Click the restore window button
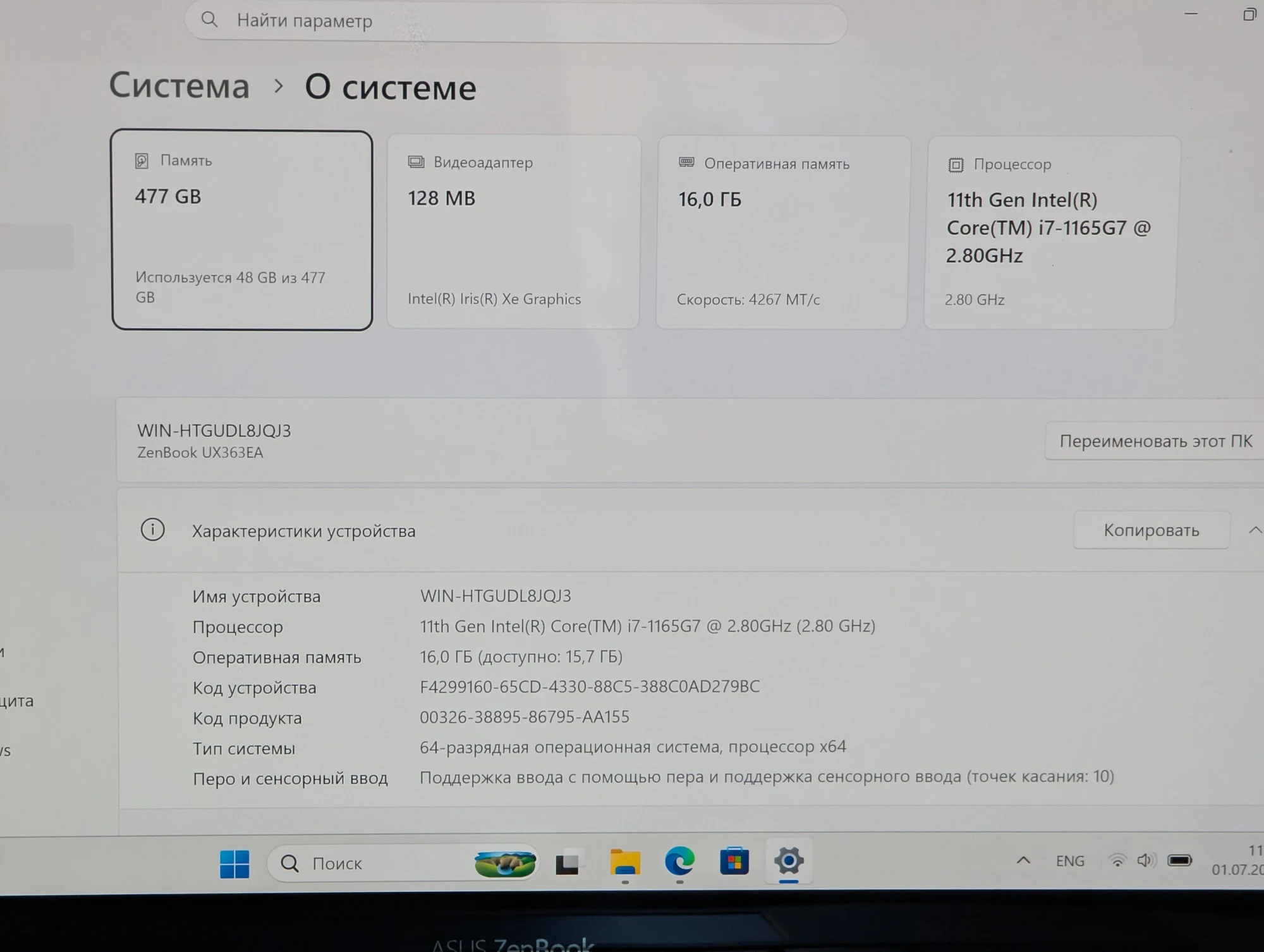 pyautogui.click(x=1249, y=14)
